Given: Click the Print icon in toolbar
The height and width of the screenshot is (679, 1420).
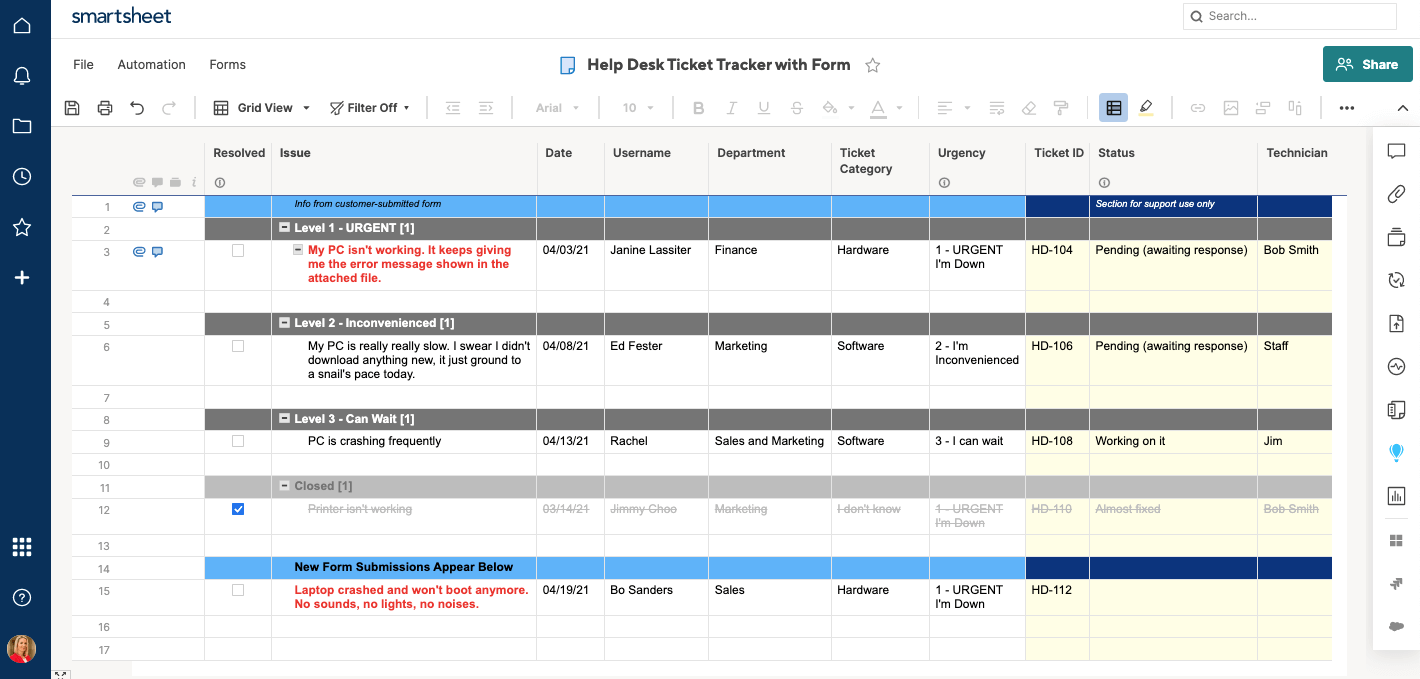Looking at the screenshot, I should [105, 108].
